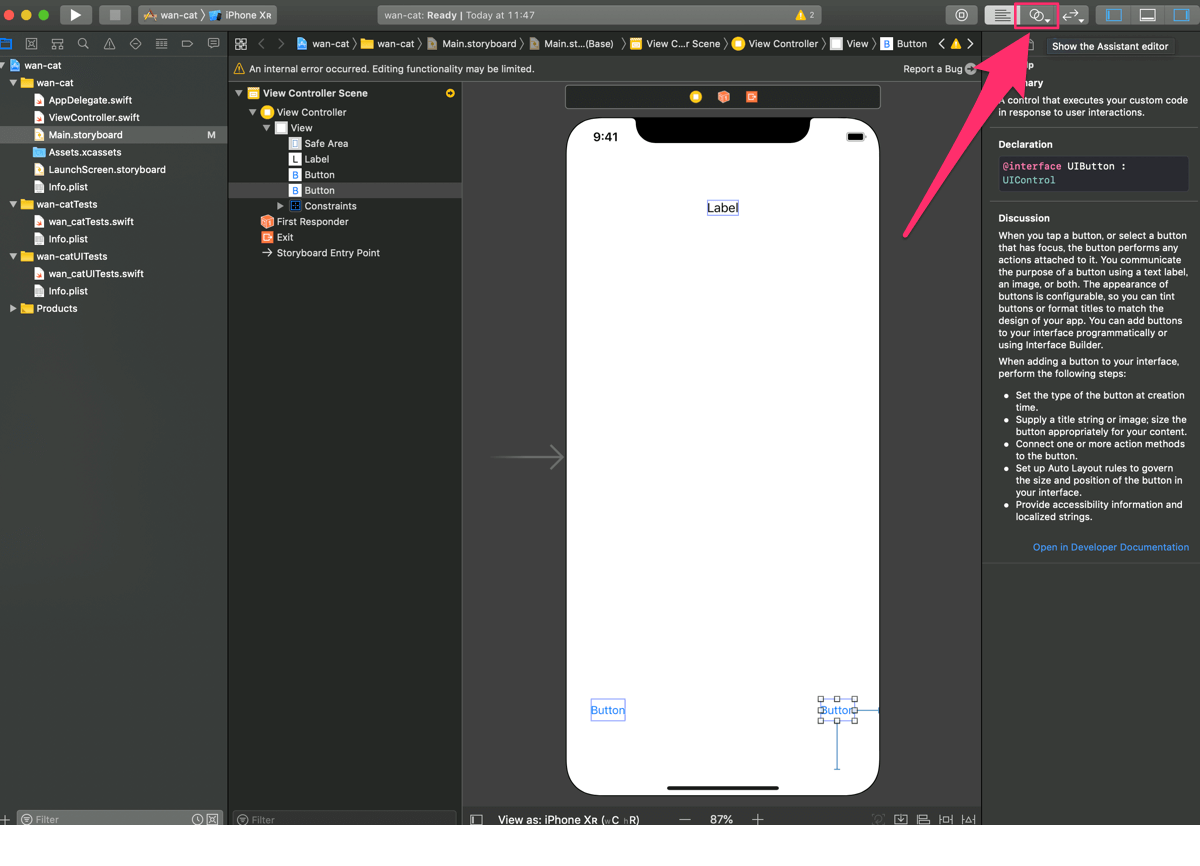Viewport: 1200px width, 866px height.
Task: Click the First Responder icon in the scene dock
Action: pyautogui.click(x=723, y=97)
